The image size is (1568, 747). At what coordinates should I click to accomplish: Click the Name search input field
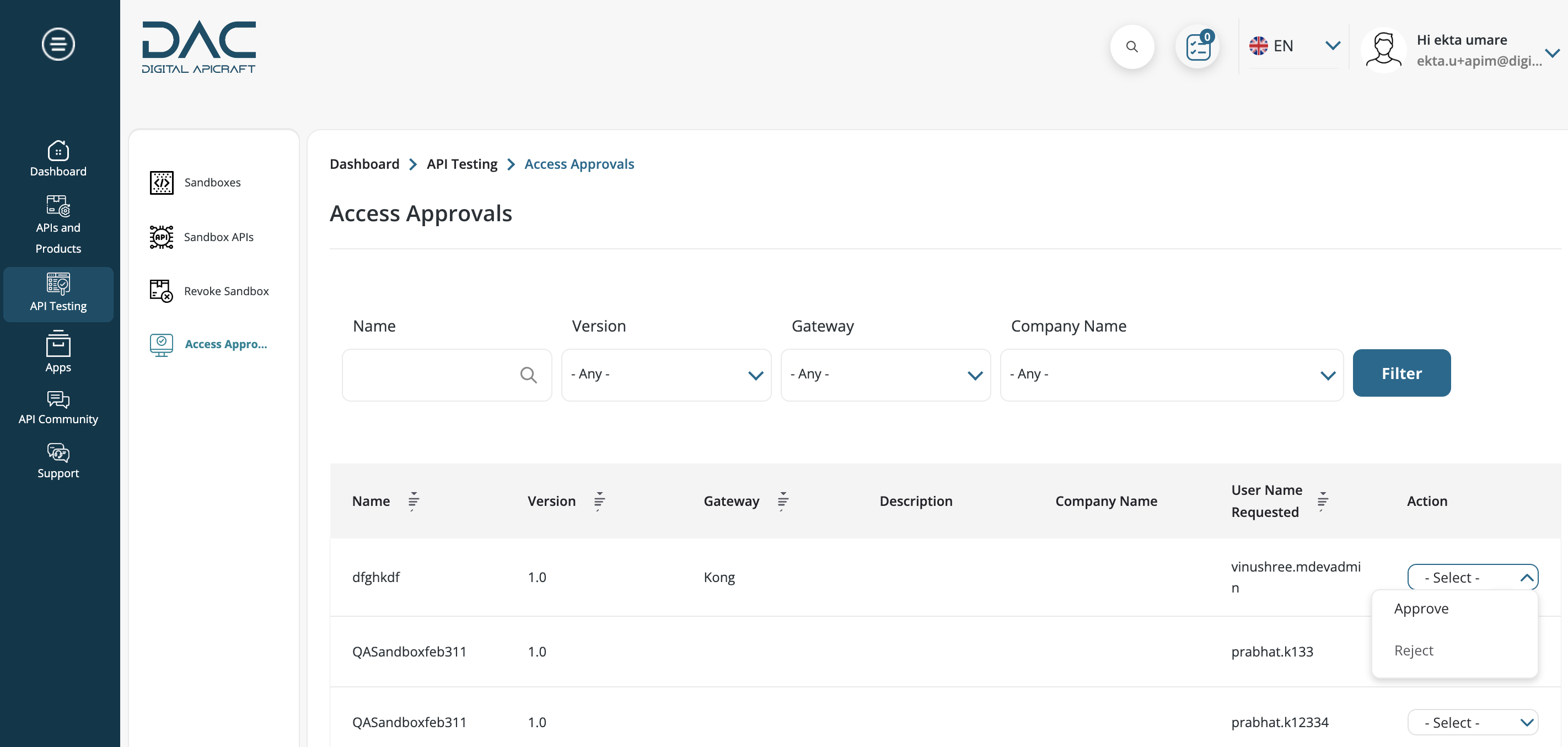447,374
